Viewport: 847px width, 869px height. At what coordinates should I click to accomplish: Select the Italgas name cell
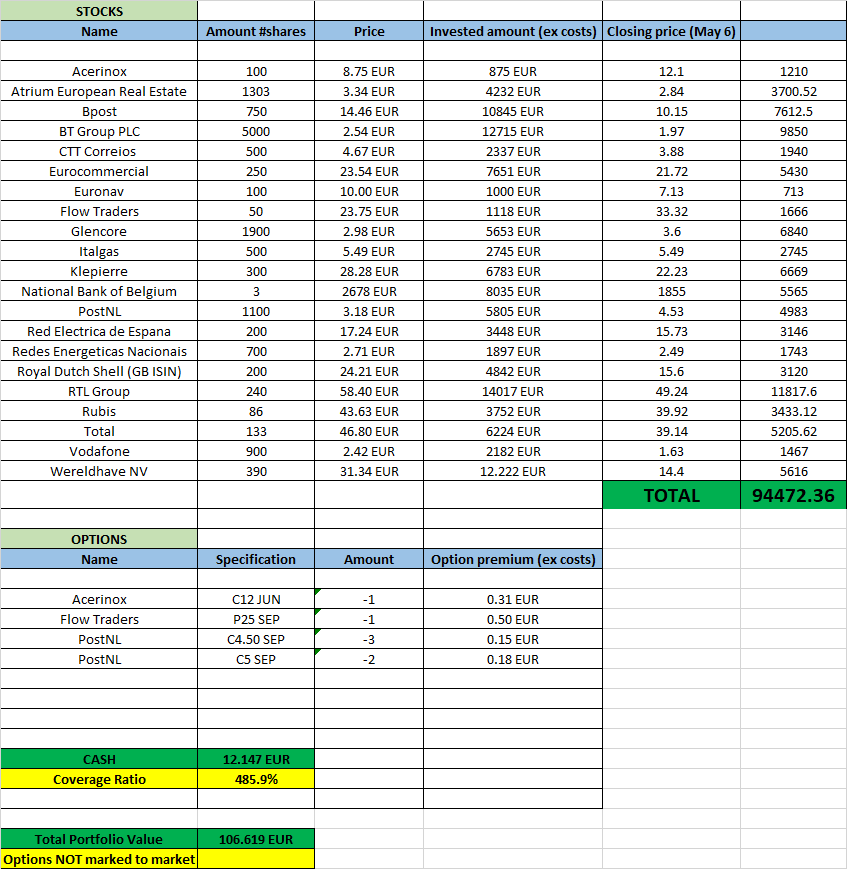point(99,251)
